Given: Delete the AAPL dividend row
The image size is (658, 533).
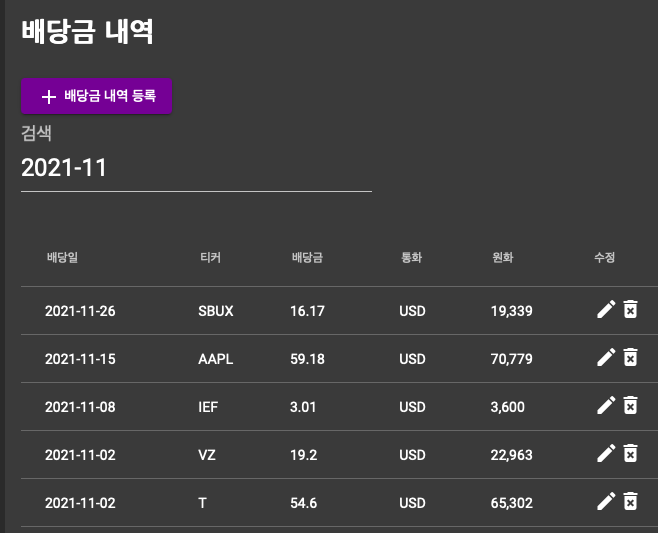Looking at the screenshot, I should [630, 357].
